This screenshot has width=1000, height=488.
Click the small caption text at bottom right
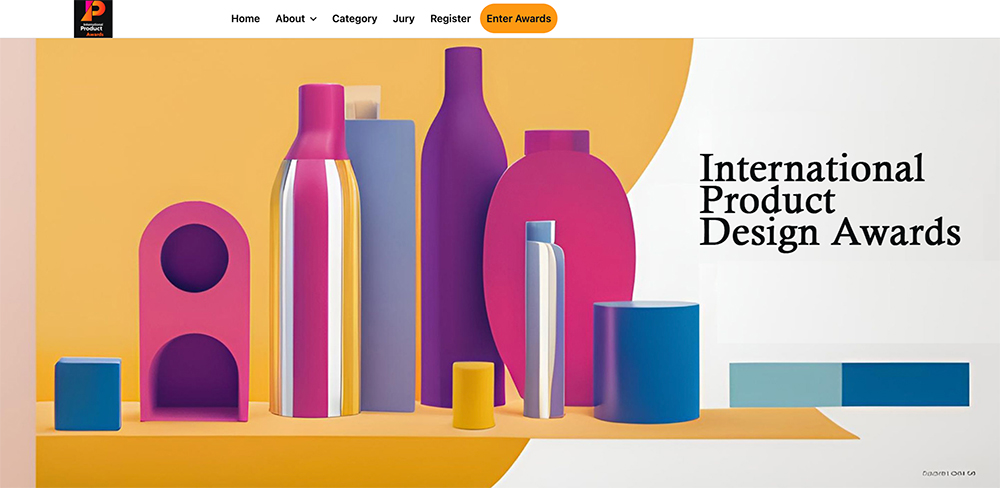(x=950, y=473)
